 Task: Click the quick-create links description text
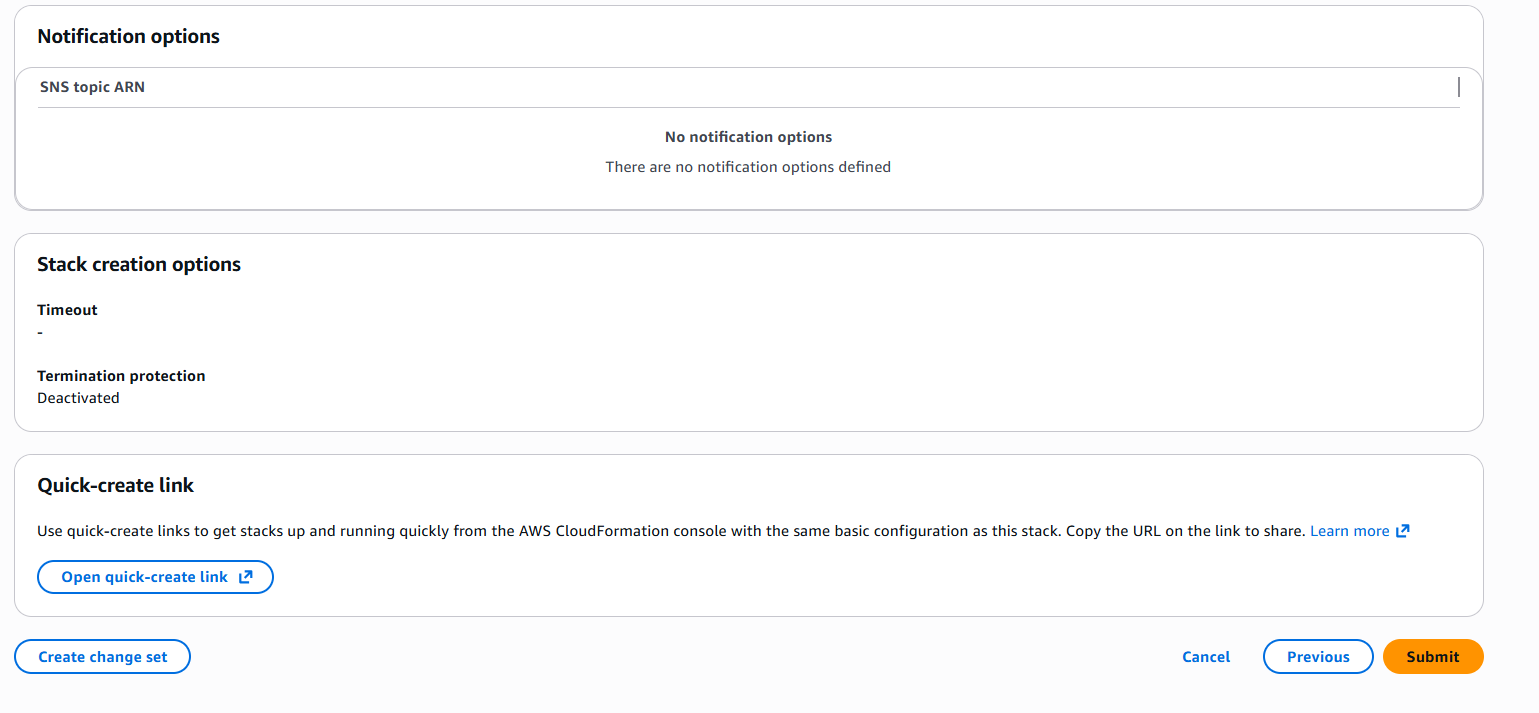coord(670,531)
